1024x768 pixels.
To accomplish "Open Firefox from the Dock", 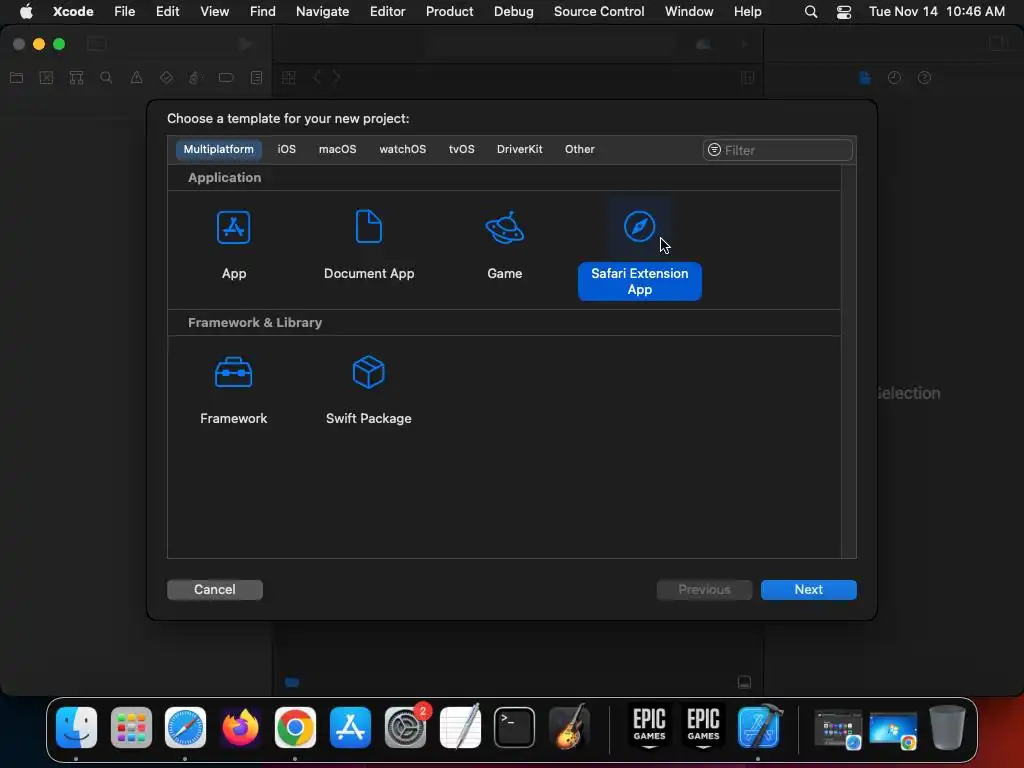I will [240, 727].
